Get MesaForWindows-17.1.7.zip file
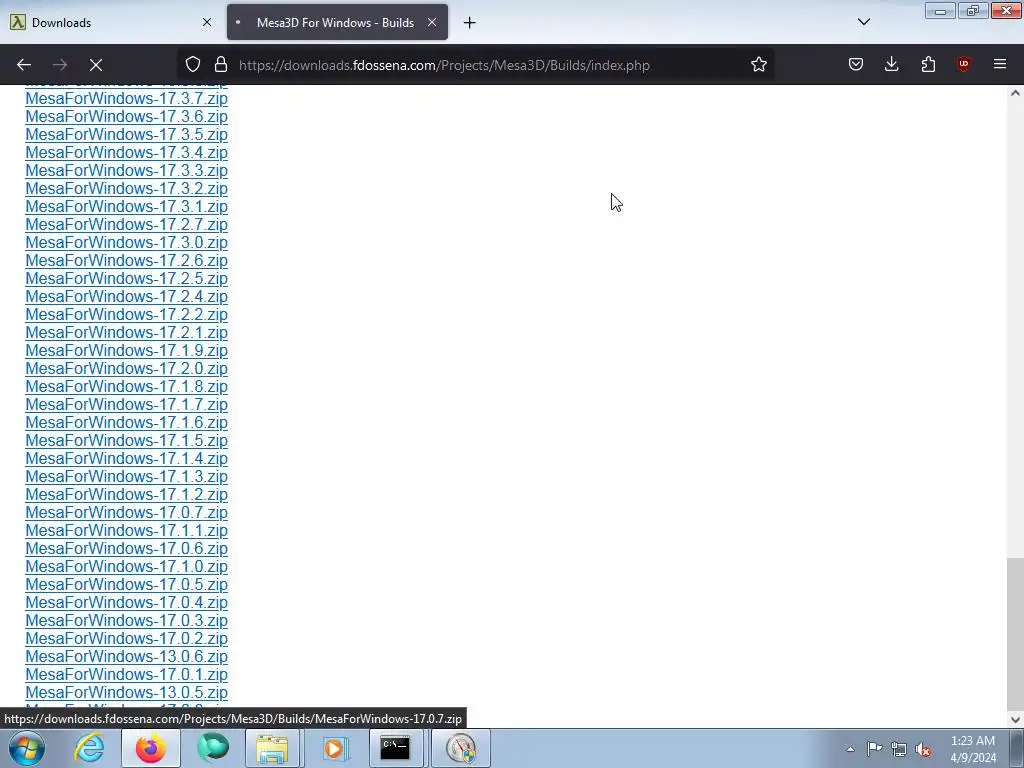Image resolution: width=1024 pixels, height=768 pixels. click(127, 405)
